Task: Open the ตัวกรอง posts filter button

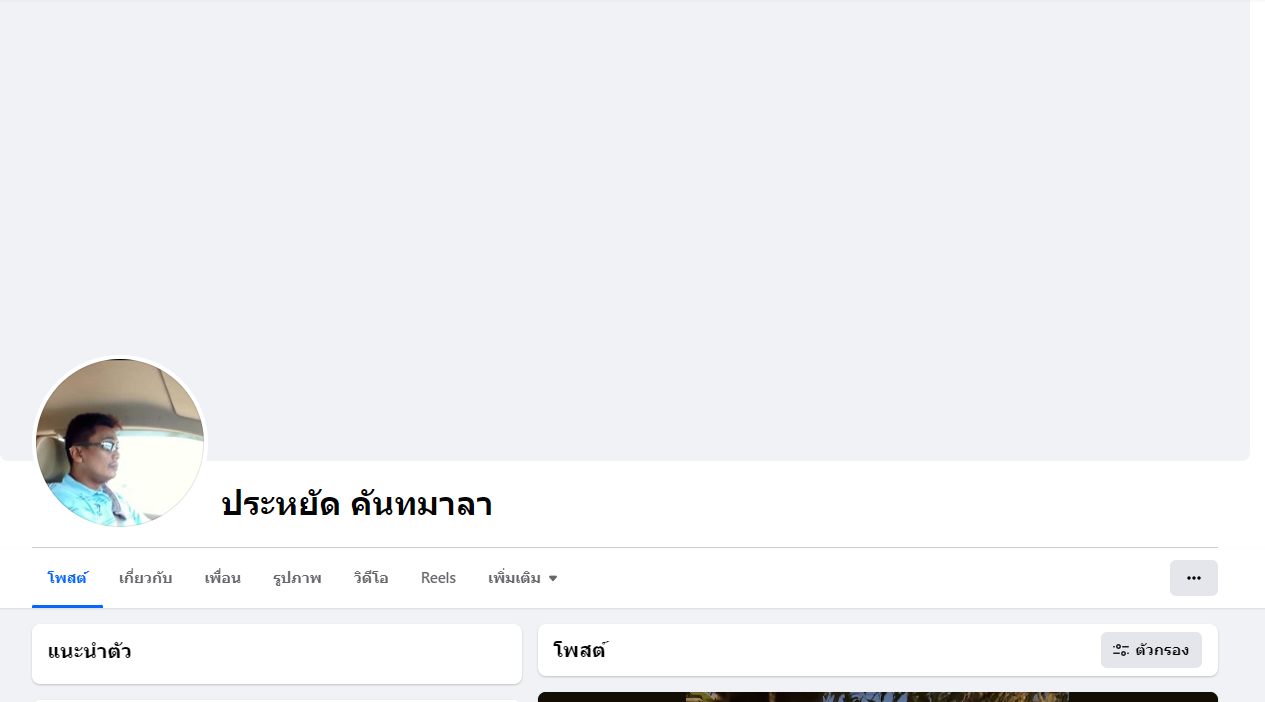Action: point(1151,650)
